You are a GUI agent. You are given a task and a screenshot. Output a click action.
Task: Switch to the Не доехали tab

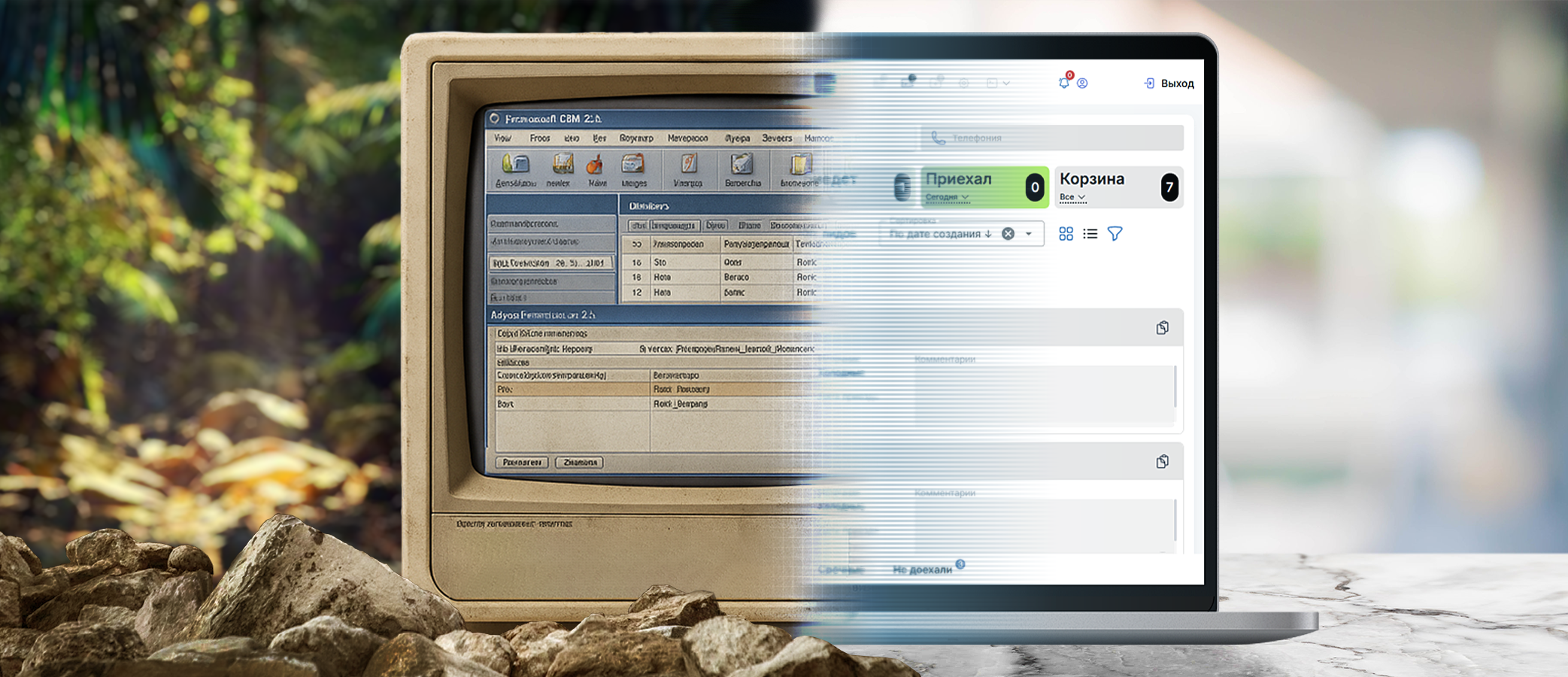click(923, 569)
